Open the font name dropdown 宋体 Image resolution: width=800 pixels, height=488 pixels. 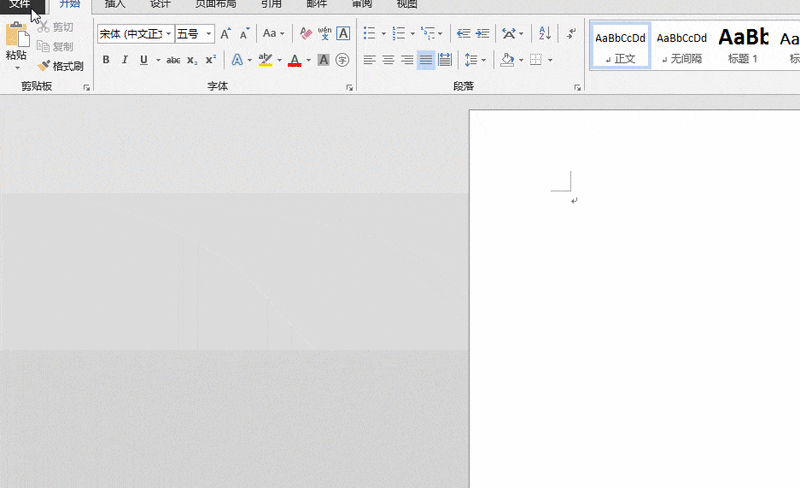point(169,34)
